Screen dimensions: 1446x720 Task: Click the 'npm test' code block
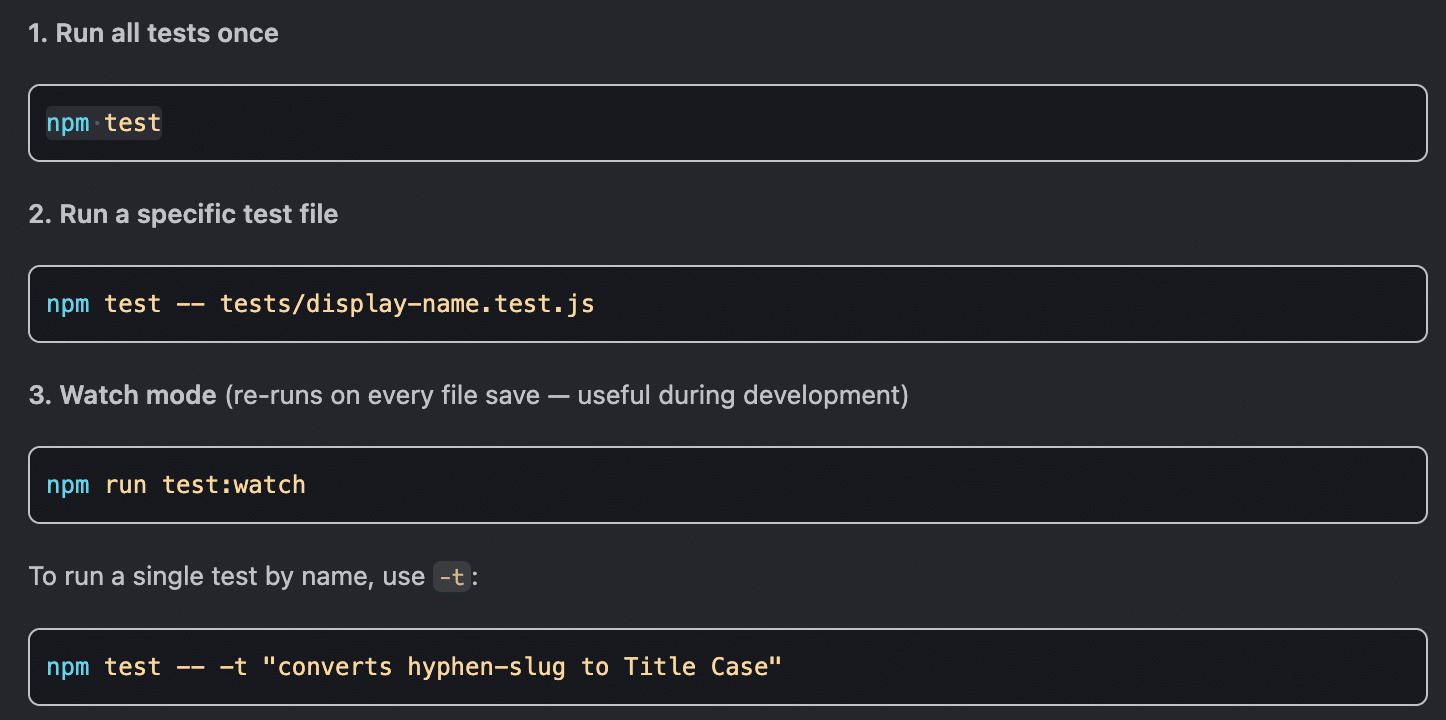727,123
